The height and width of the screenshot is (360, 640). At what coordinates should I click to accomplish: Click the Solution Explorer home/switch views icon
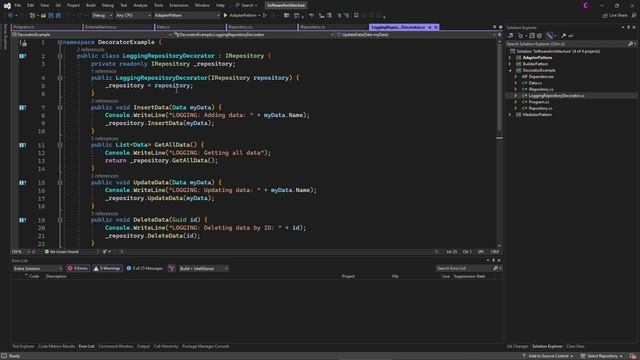click(511, 36)
